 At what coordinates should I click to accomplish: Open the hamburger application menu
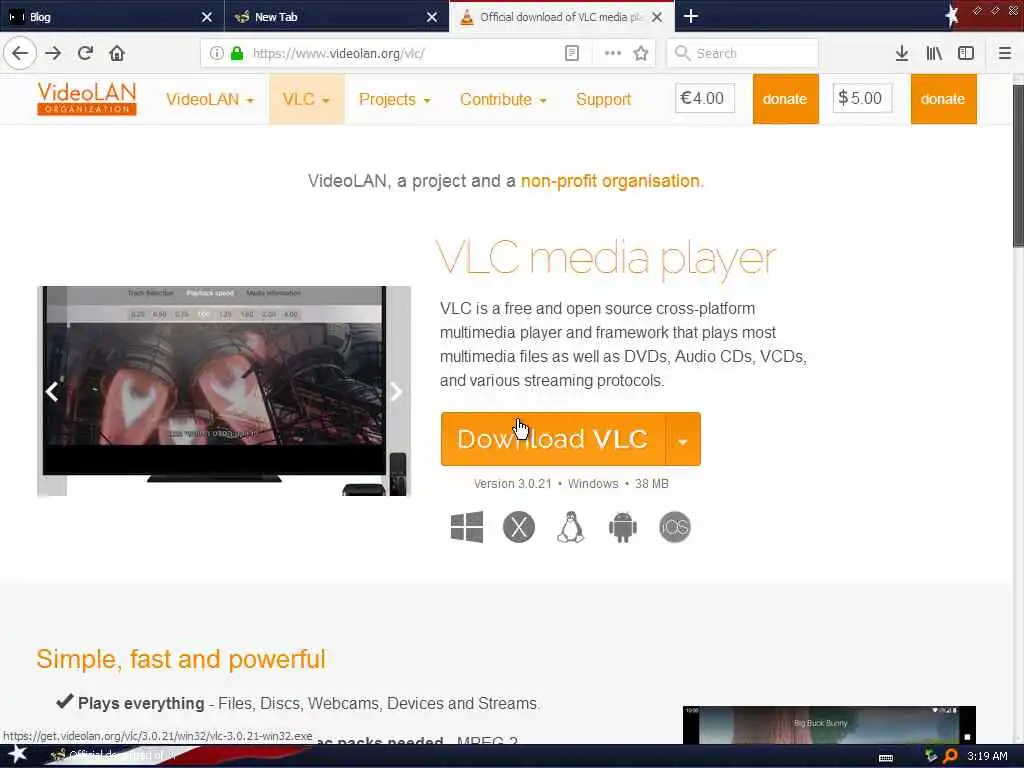(x=1005, y=54)
